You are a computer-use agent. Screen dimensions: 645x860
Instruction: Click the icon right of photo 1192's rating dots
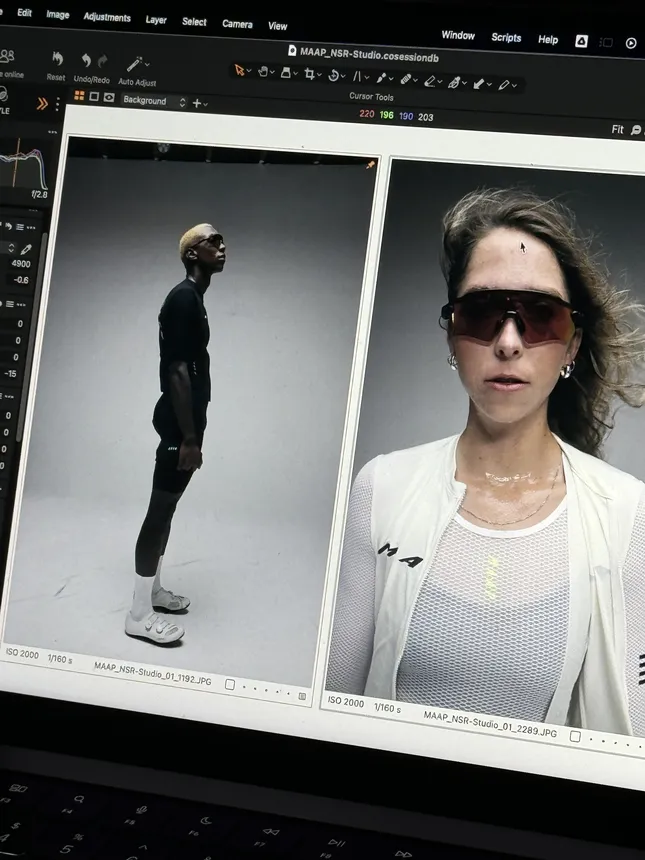[302, 696]
